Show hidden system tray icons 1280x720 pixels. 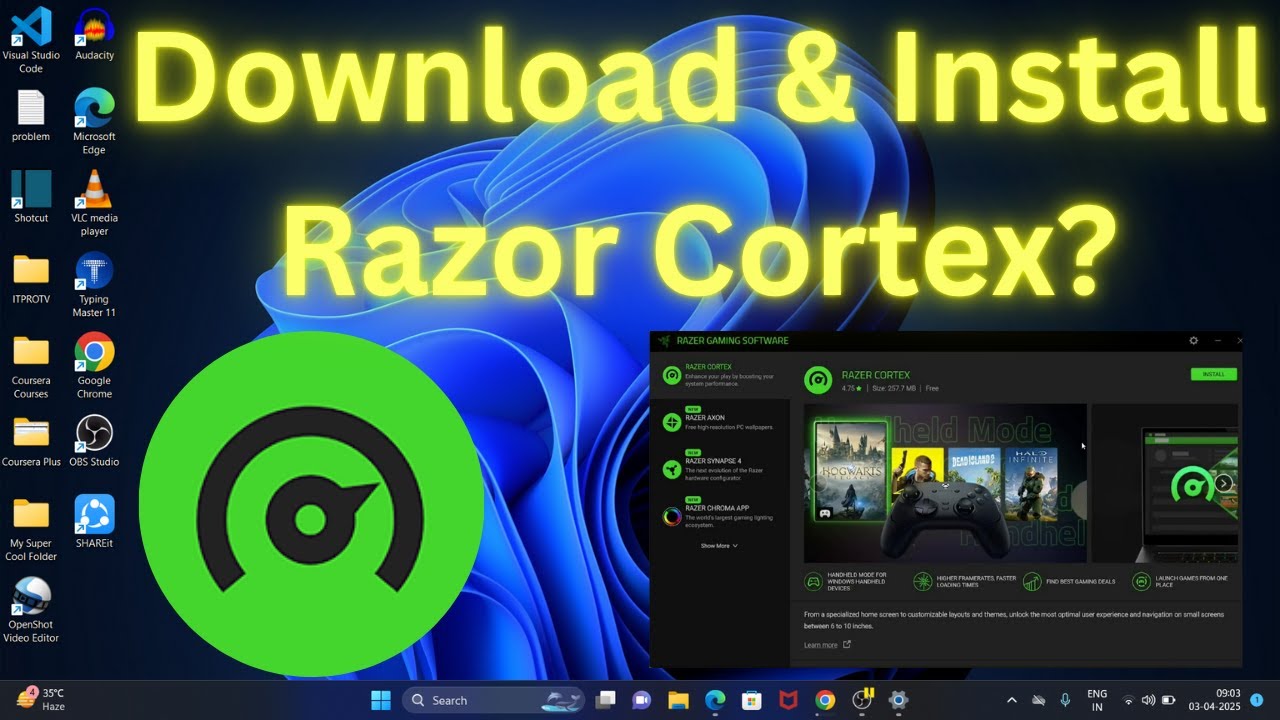tap(1011, 700)
